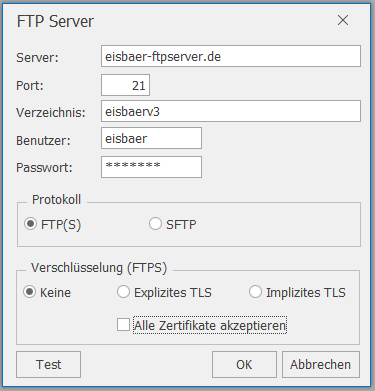The image size is (375, 391).
Task: Click into the Server address field
Action: 231,56
